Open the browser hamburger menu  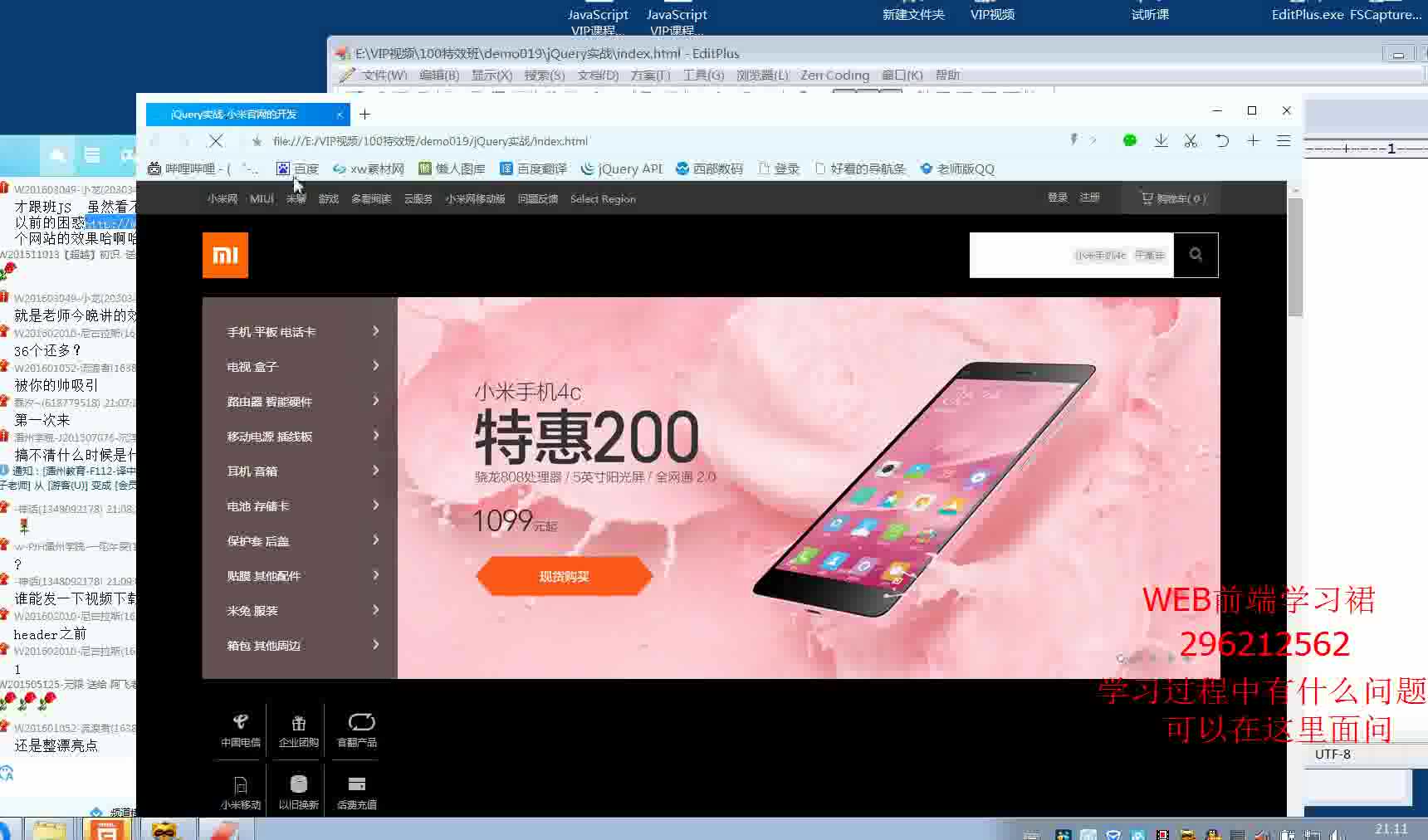[x=1284, y=141]
